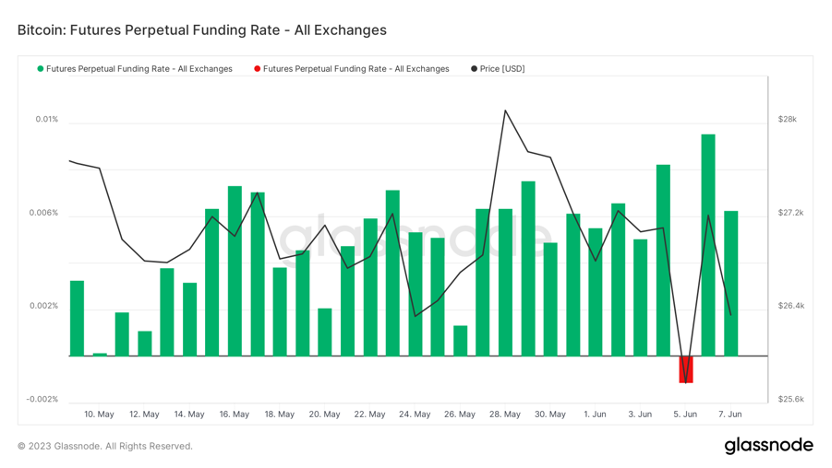Click the price line peak near 28 May
This screenshot has width=832, height=468.
click(x=506, y=111)
